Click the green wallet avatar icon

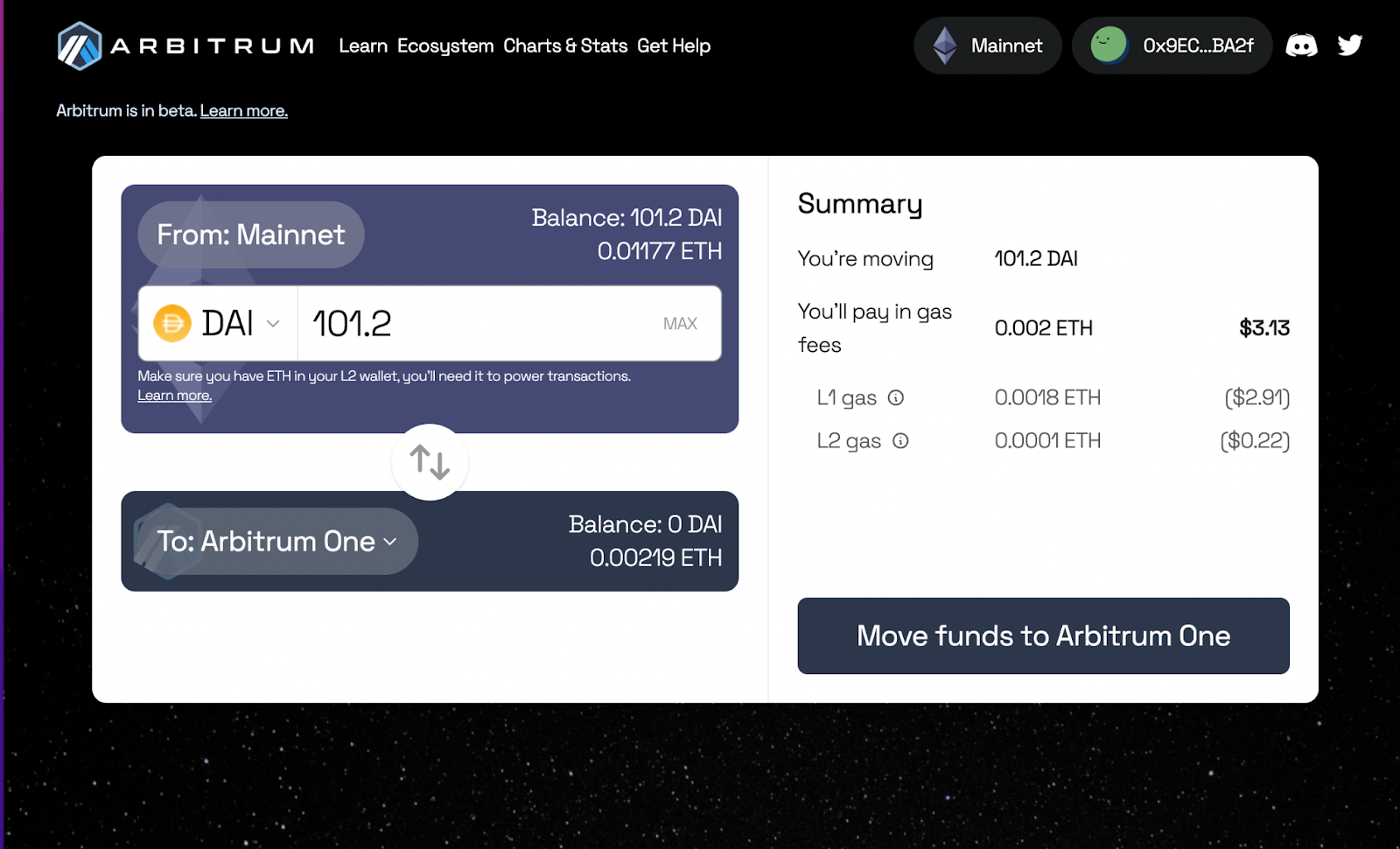tap(1109, 45)
